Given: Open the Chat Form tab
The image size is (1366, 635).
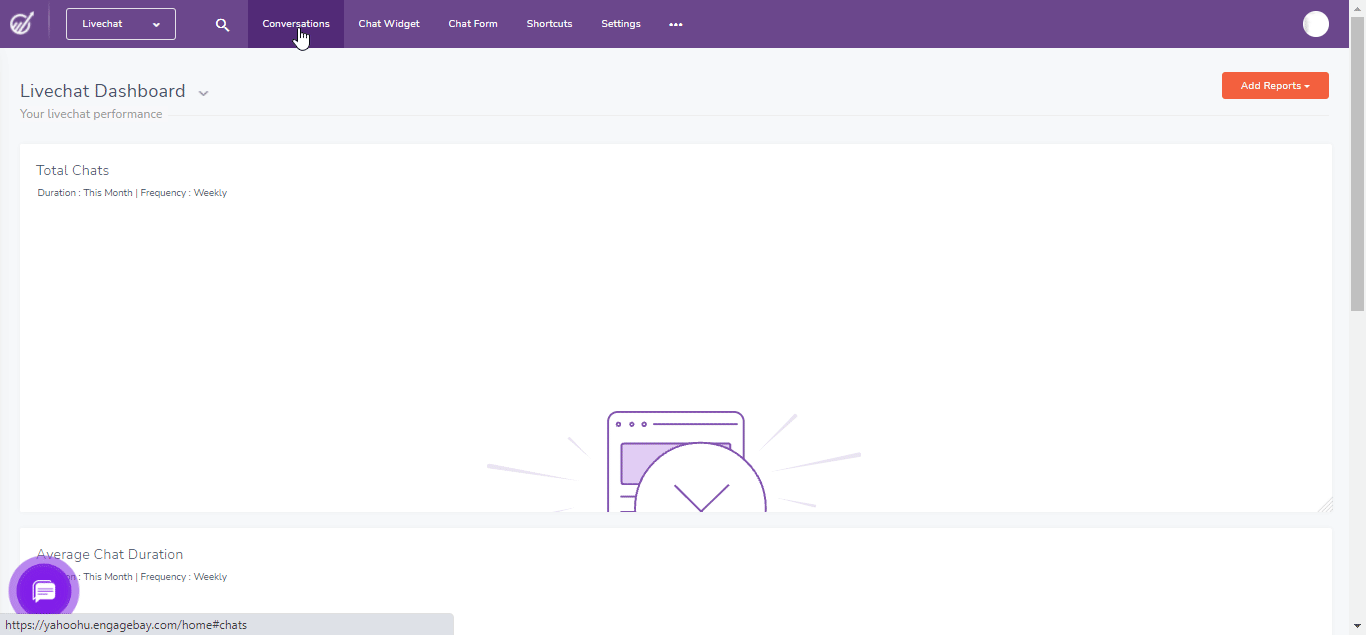Looking at the screenshot, I should click(473, 24).
